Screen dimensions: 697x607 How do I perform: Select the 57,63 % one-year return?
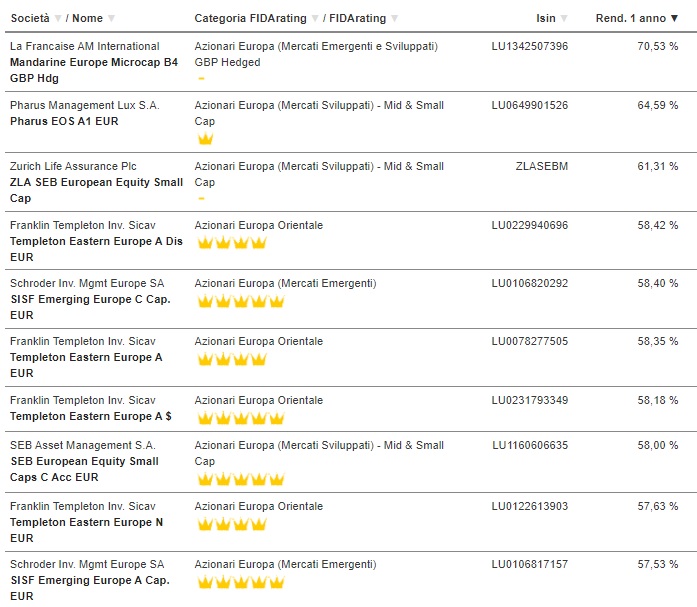click(658, 506)
